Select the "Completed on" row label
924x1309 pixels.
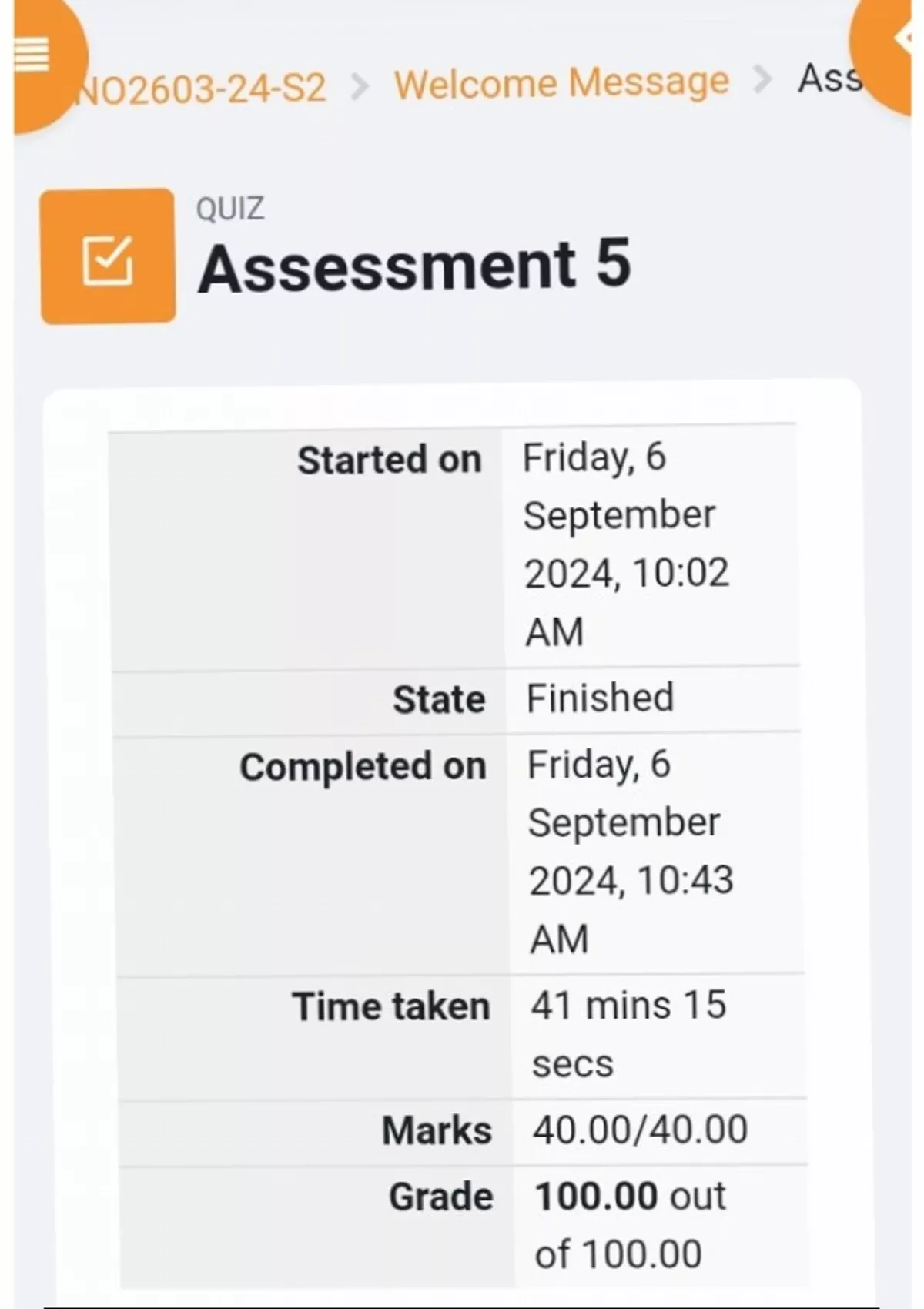(363, 767)
